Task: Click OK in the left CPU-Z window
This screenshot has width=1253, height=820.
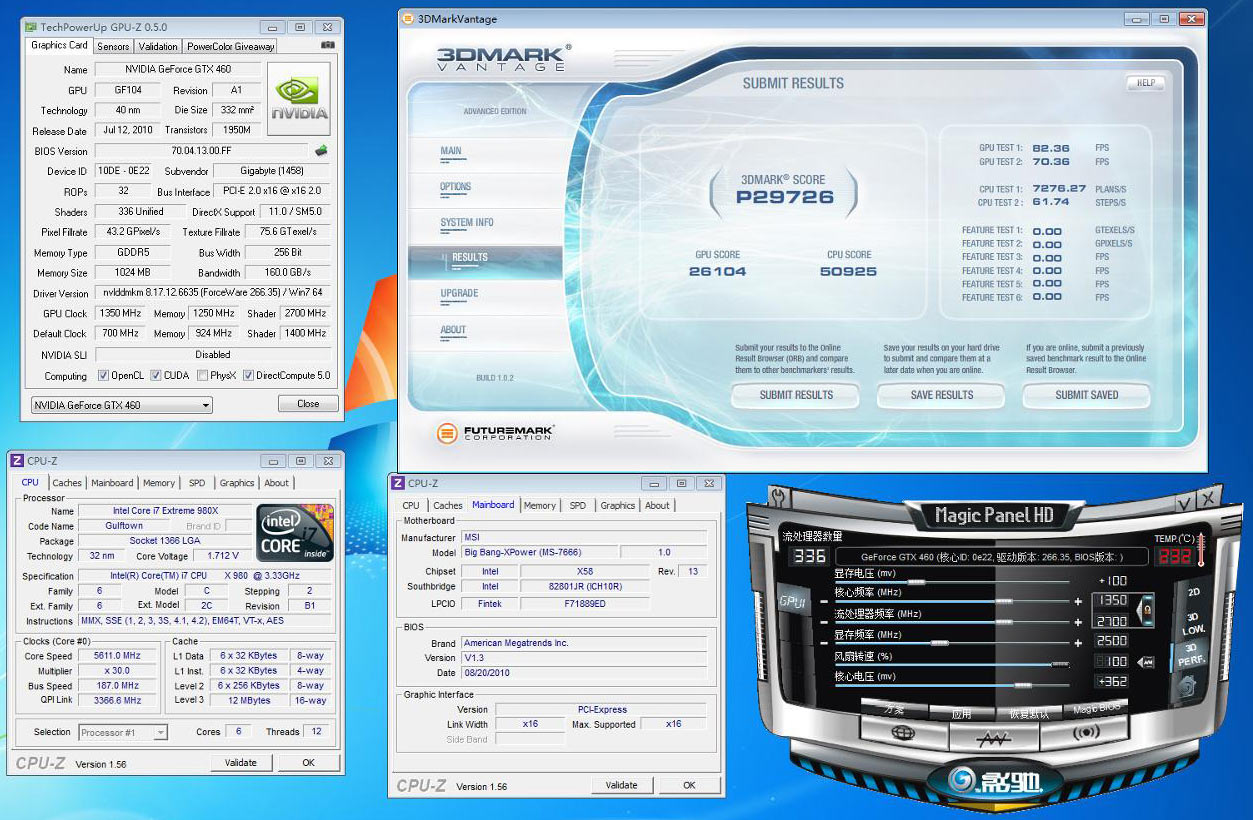Action: pos(308,762)
